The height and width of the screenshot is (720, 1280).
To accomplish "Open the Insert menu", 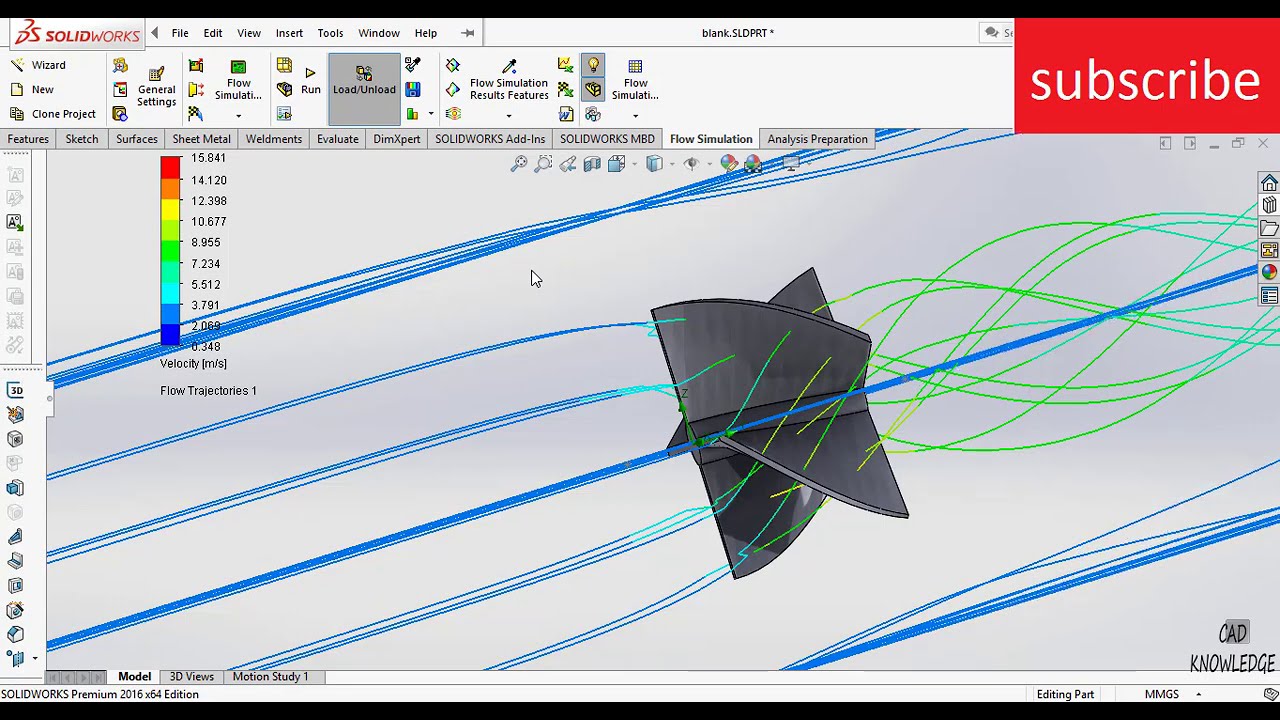I will point(289,33).
